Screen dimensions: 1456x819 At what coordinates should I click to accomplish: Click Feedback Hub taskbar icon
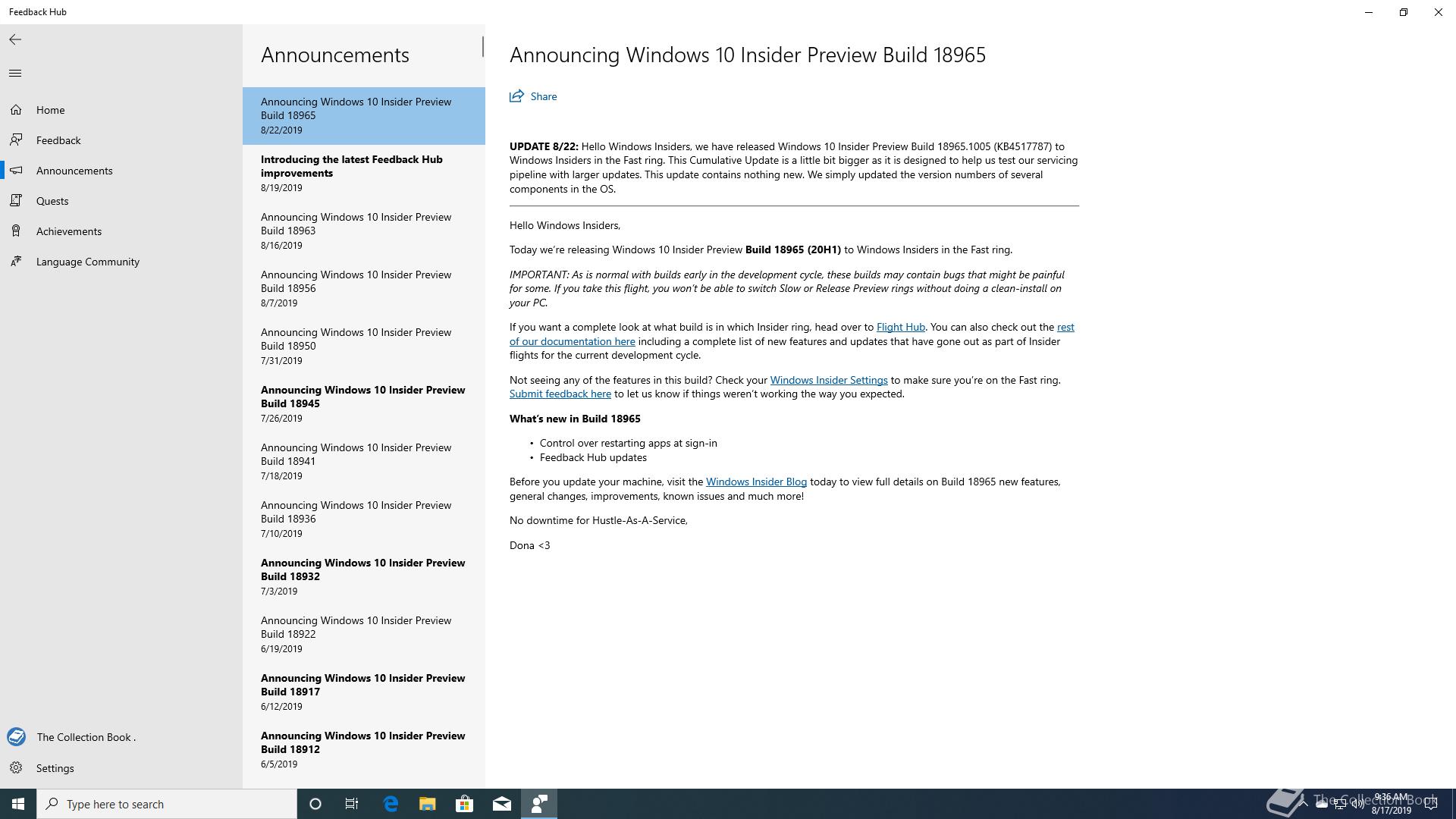(x=539, y=804)
